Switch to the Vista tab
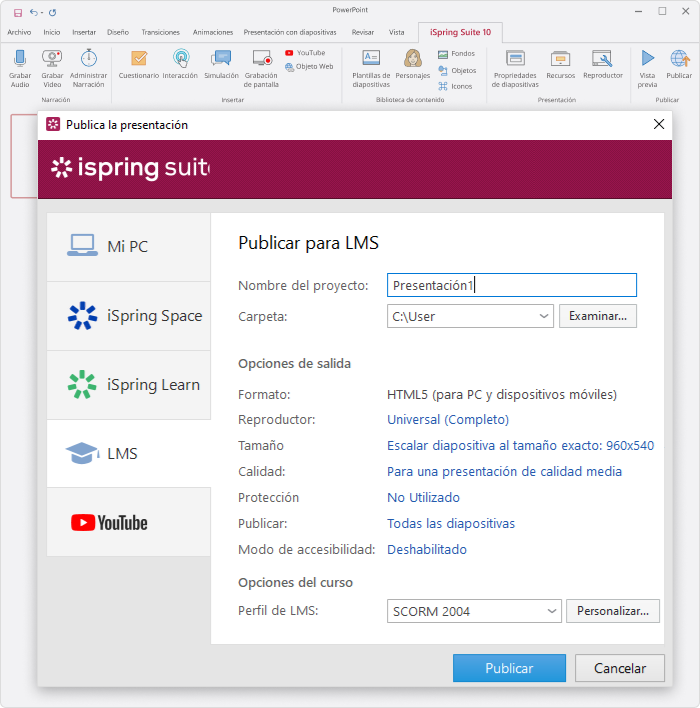Viewport: 700px width, 708px height. tap(397, 33)
